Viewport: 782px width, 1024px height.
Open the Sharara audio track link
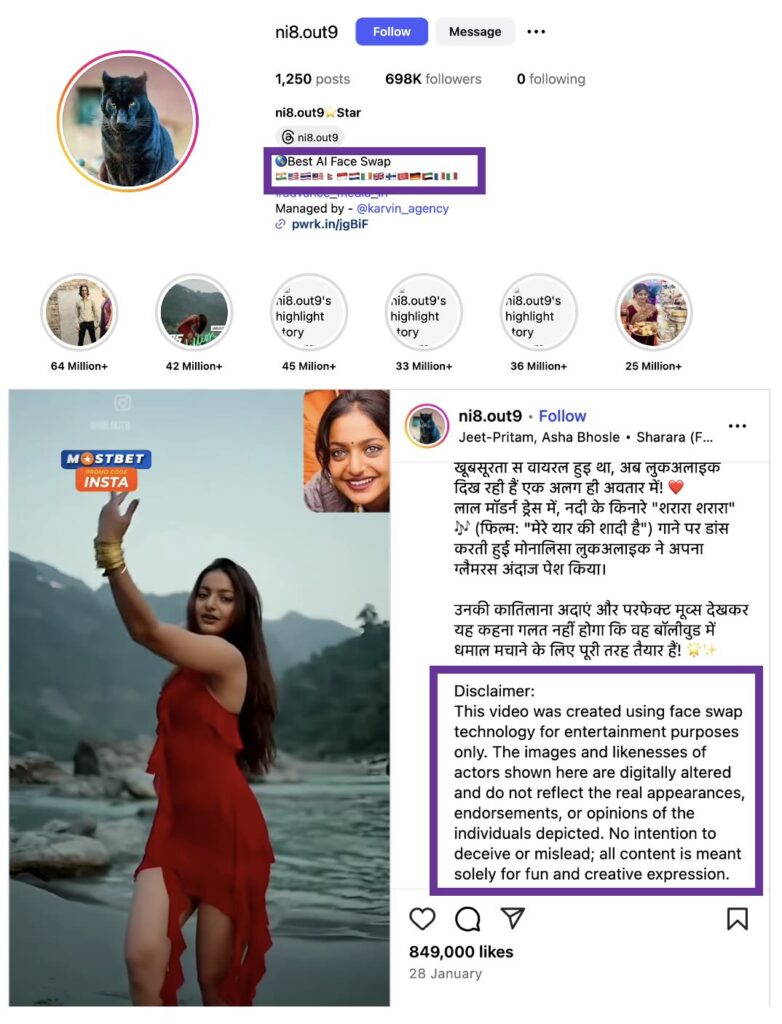tap(674, 437)
